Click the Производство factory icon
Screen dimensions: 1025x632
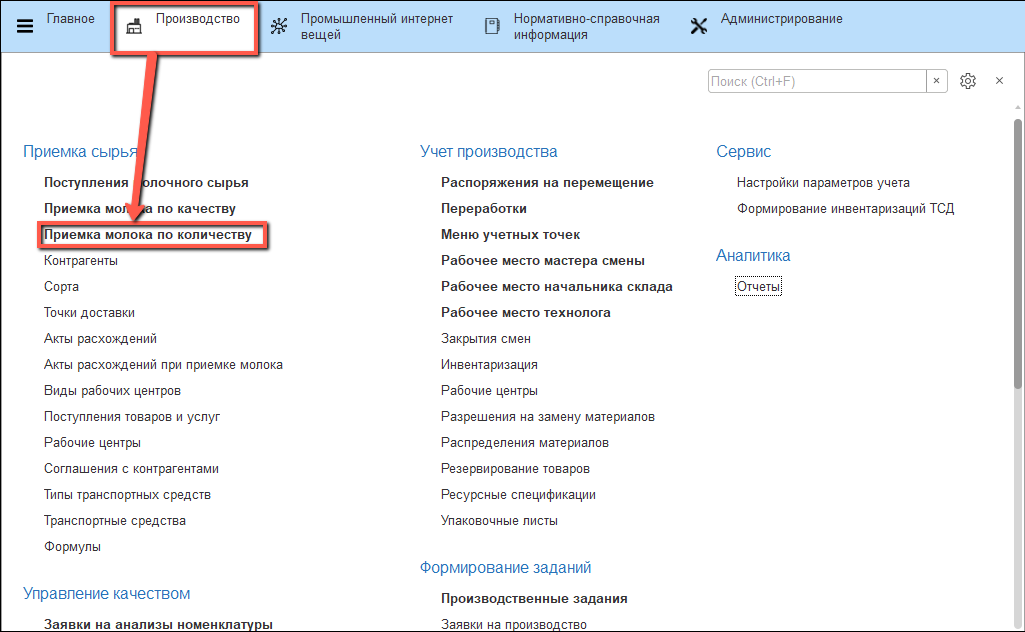tap(133, 27)
